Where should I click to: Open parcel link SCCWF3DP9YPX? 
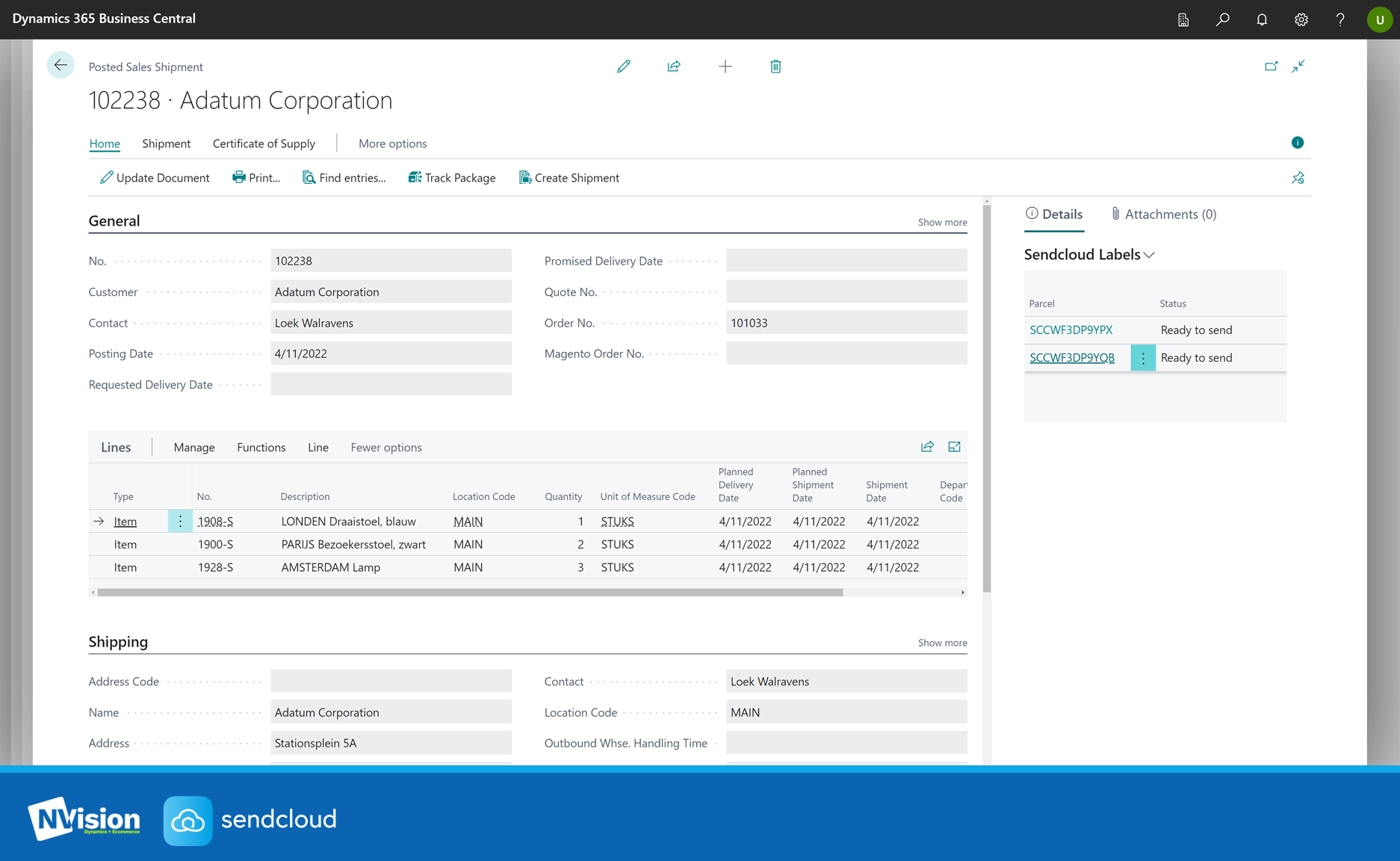pos(1071,330)
